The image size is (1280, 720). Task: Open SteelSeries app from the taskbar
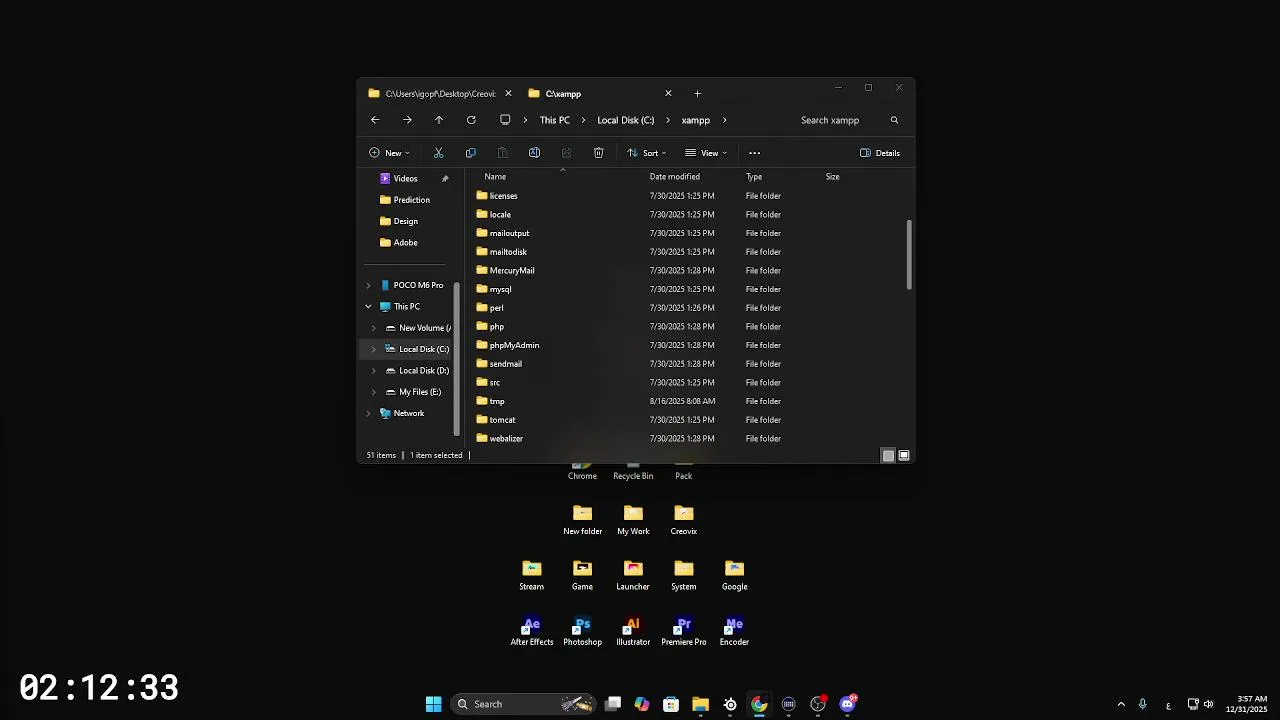(x=730, y=704)
